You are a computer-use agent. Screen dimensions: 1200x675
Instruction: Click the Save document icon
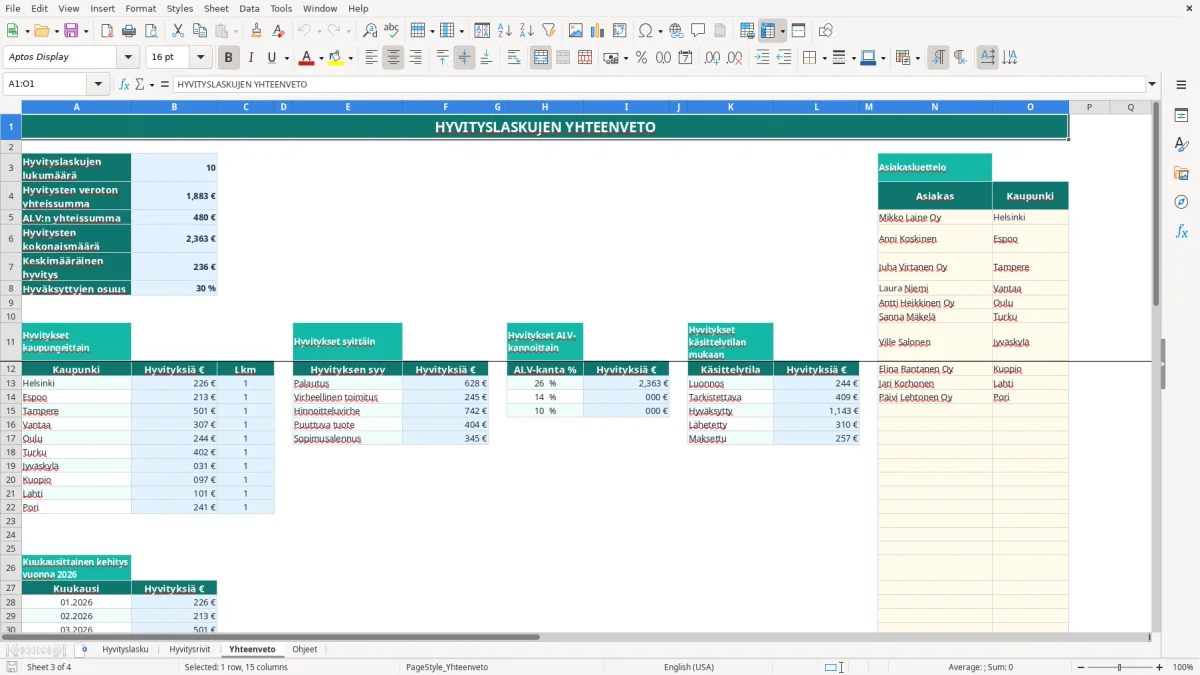[71, 31]
